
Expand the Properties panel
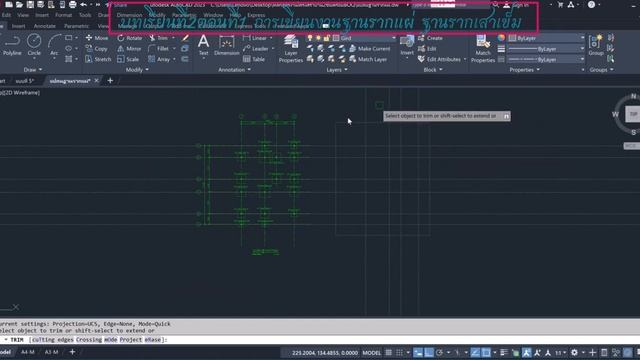pyautogui.click(x=524, y=70)
